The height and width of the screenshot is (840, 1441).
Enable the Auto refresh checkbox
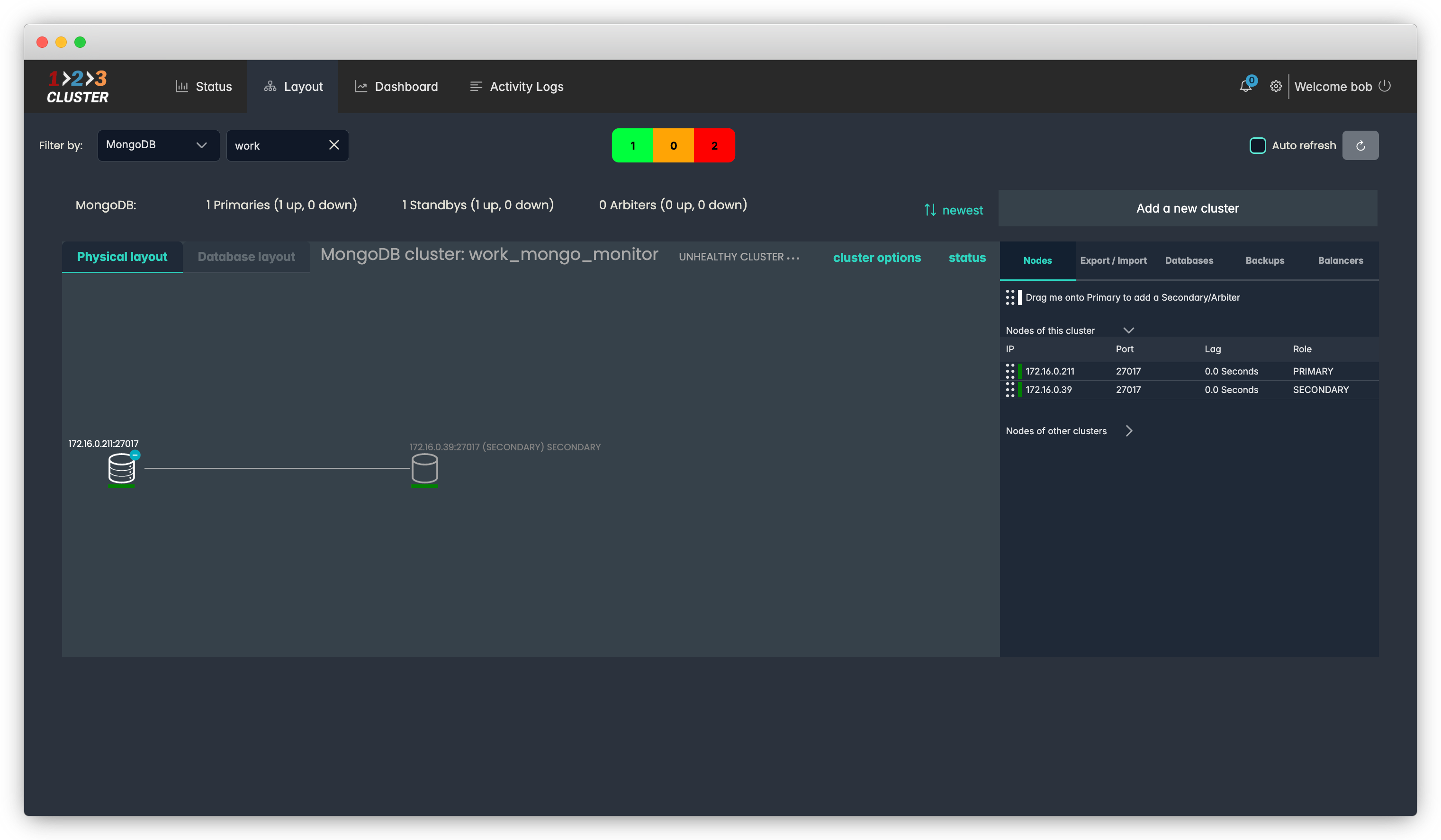1258,146
